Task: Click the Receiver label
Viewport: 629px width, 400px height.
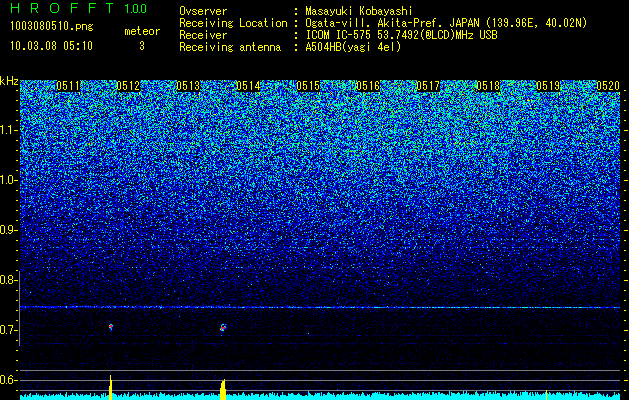Action: (x=203, y=35)
